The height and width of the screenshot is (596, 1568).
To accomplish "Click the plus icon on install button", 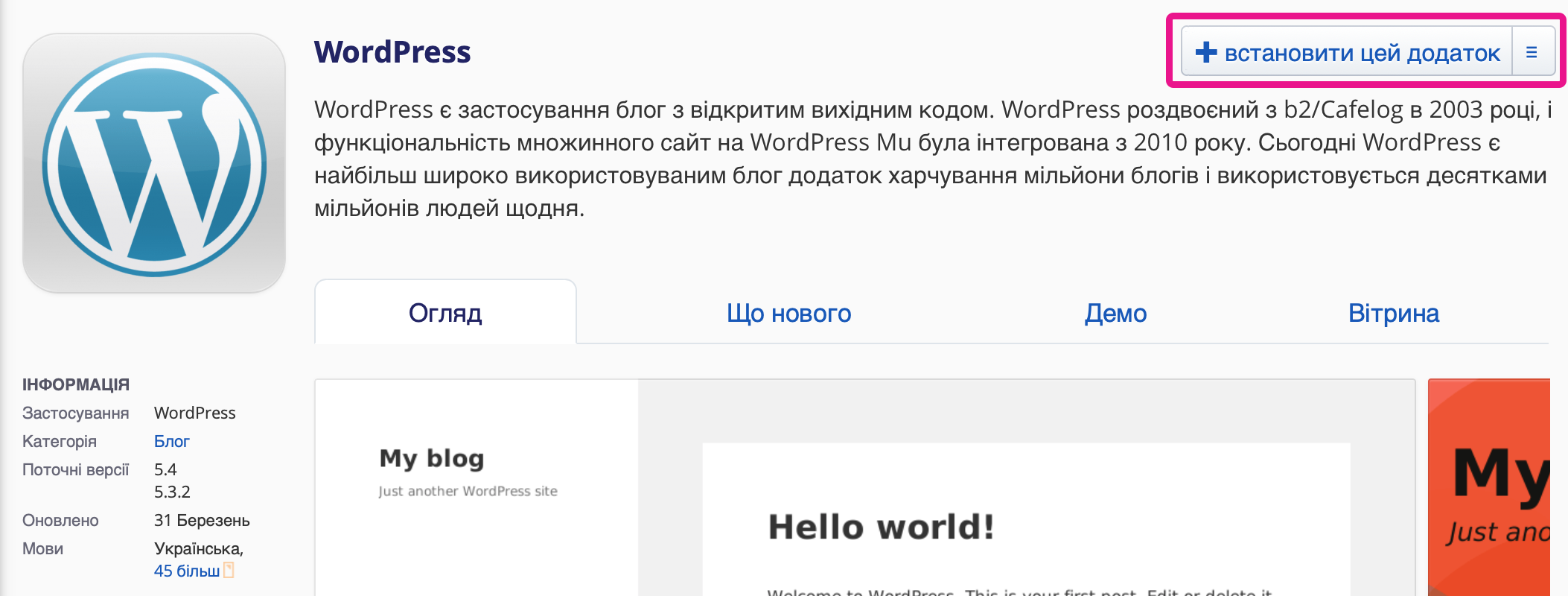I will pos(1205,52).
